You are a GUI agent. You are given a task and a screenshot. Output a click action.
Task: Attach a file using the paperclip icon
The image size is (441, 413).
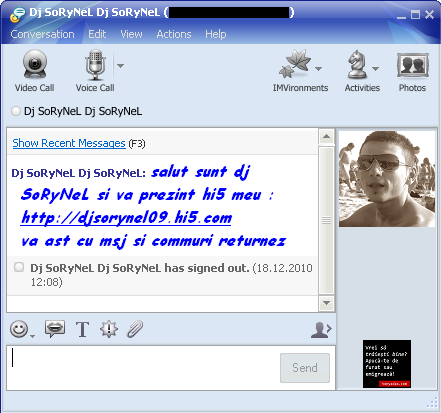(x=135, y=329)
